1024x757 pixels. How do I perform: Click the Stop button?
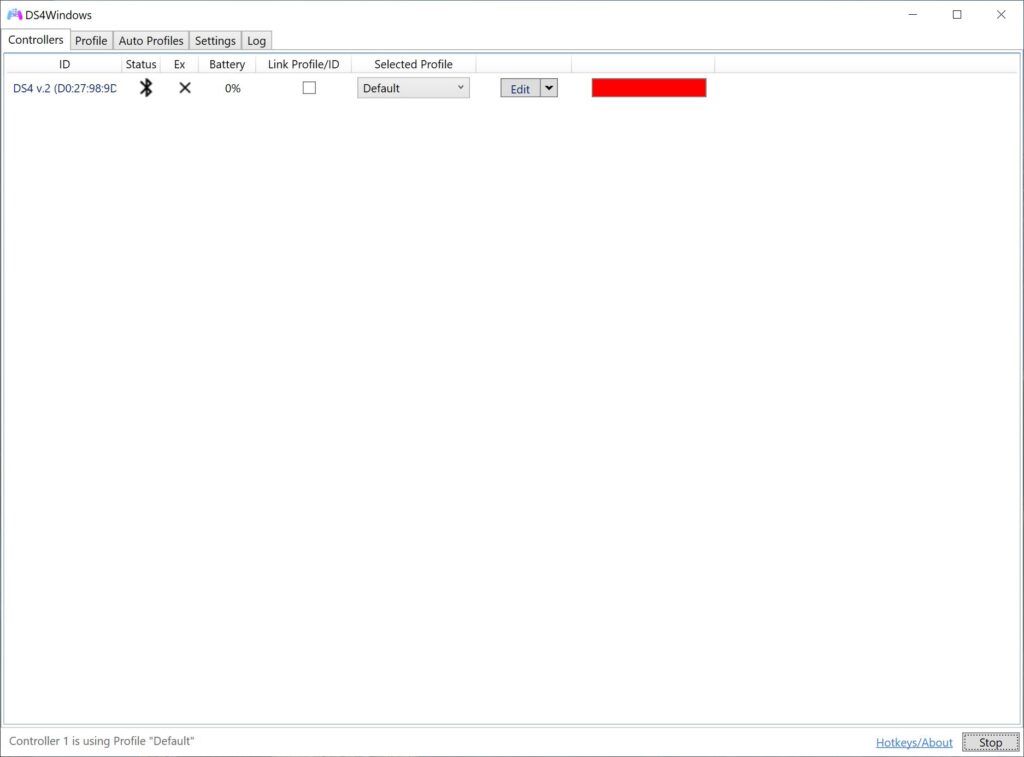coord(991,743)
